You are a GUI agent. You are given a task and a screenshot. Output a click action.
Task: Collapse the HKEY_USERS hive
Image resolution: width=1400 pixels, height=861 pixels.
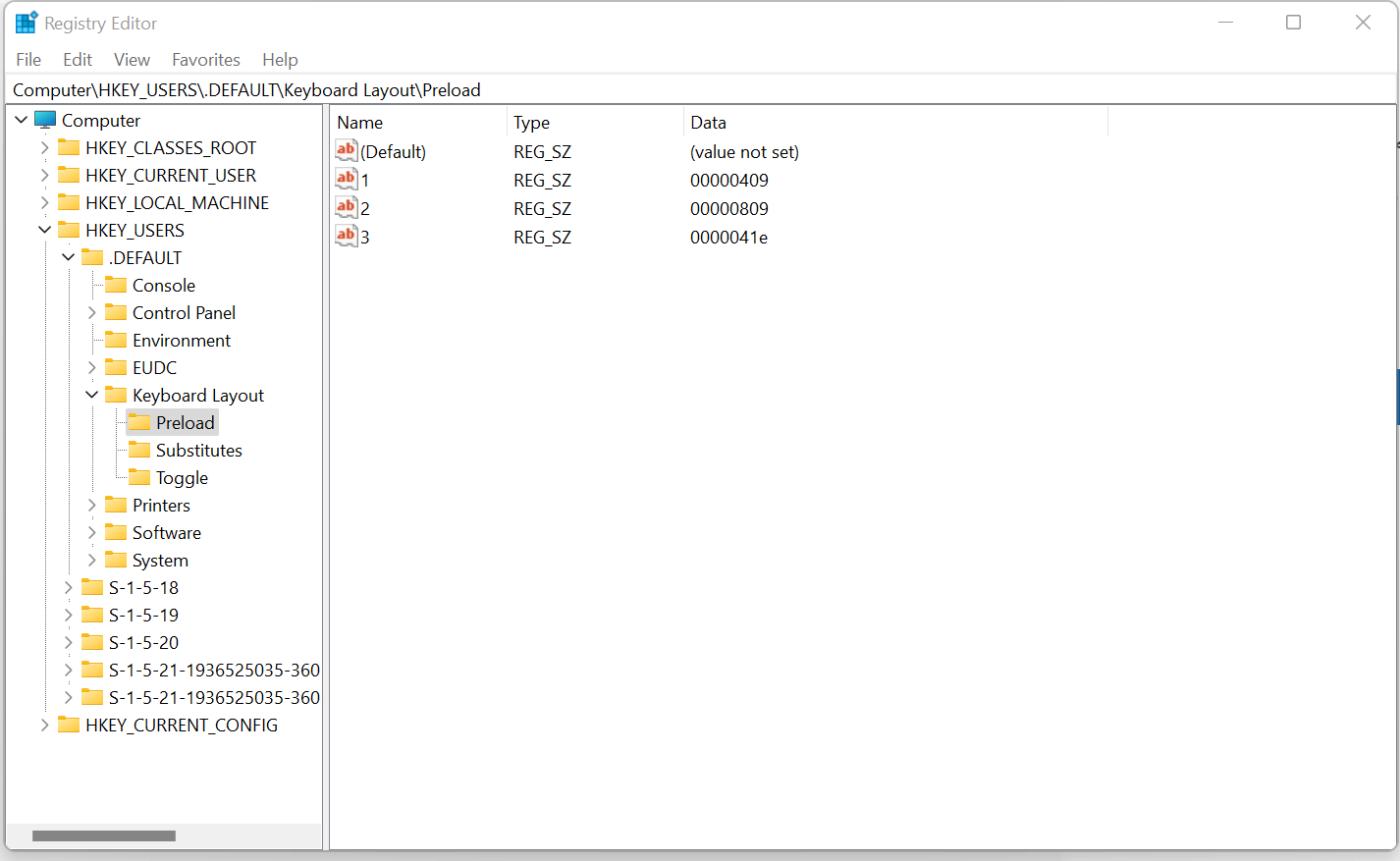45,230
